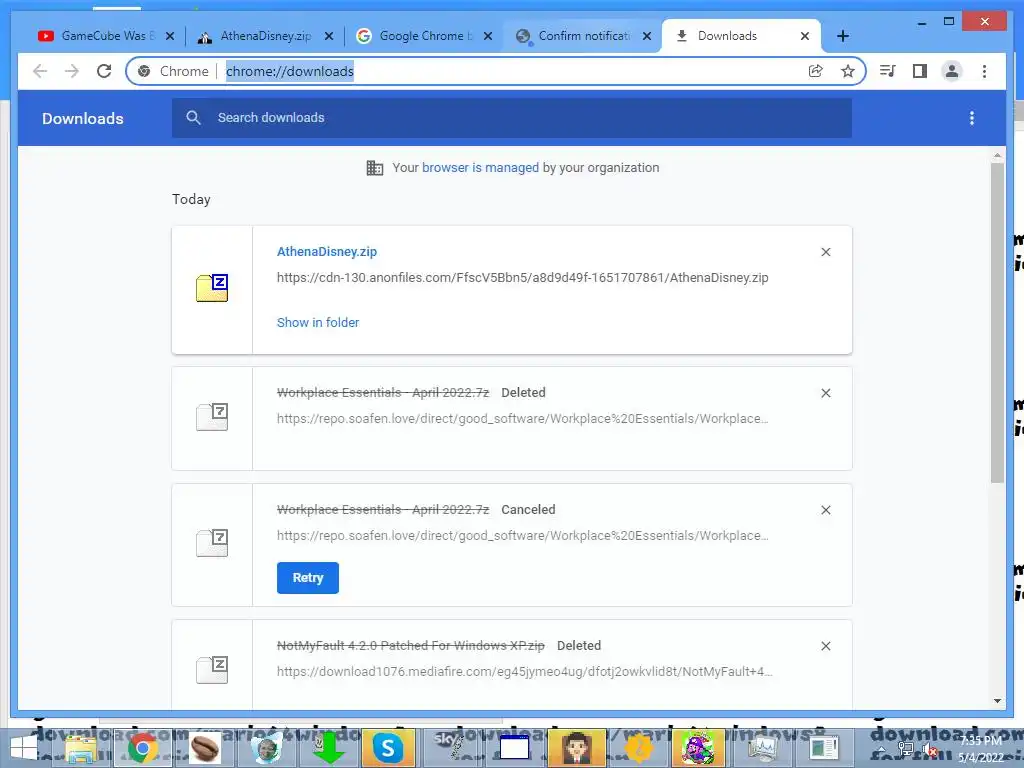Click the managed organization building icon
Screen dimensions: 1024x768
[375, 168]
